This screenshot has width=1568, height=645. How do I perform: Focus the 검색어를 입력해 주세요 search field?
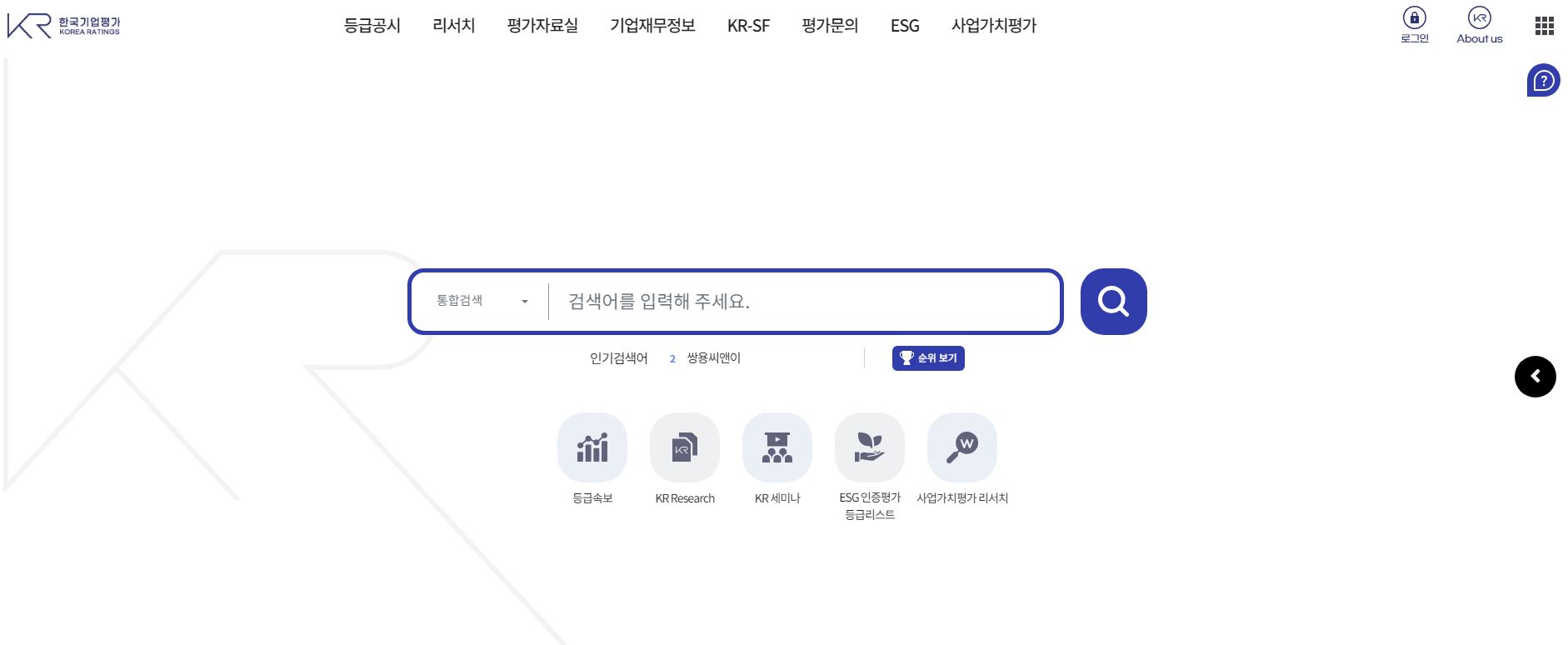804,302
